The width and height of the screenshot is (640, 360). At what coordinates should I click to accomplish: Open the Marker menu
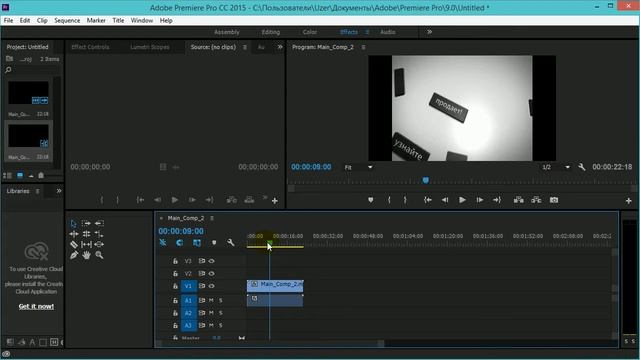(96, 20)
